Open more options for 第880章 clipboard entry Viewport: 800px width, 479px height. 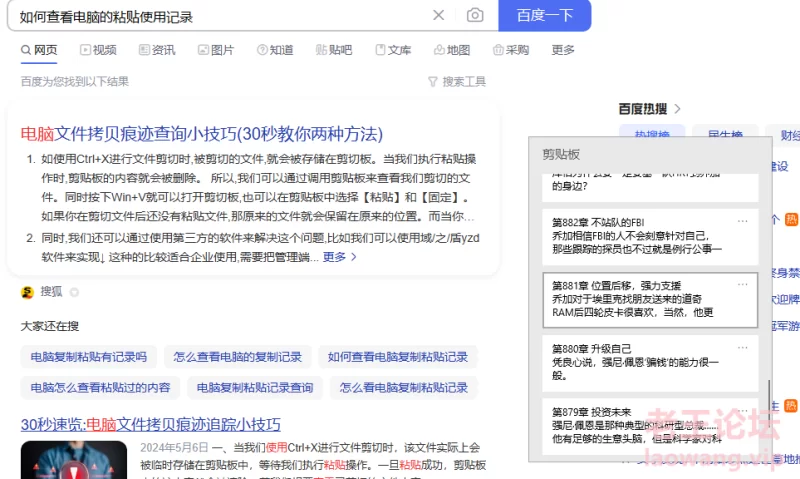(742, 347)
